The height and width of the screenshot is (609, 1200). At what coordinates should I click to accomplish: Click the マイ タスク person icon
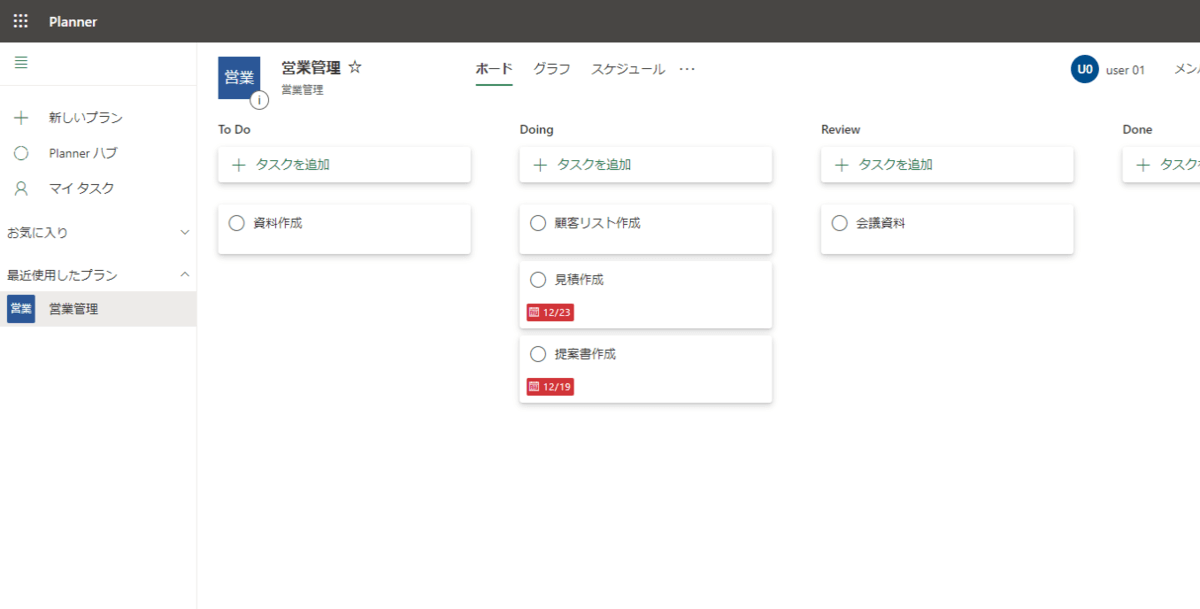click(x=21, y=188)
